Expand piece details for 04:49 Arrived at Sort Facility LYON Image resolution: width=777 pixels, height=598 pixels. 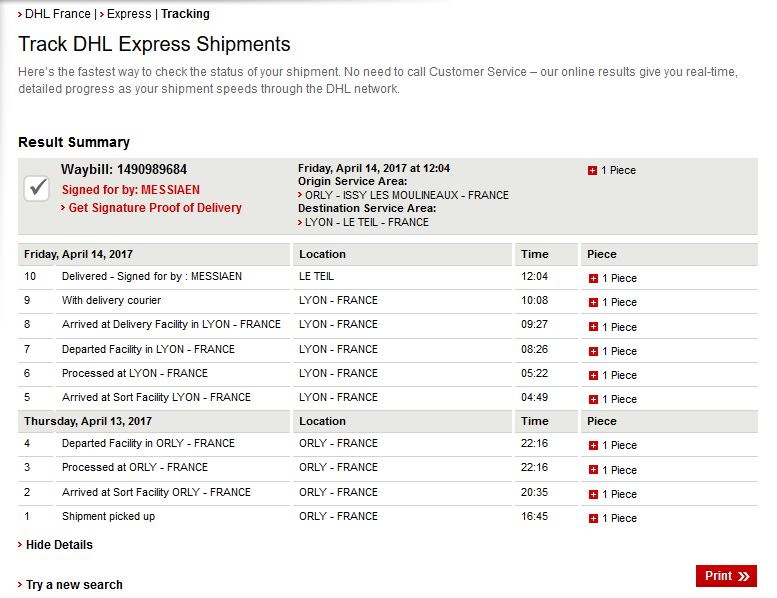[593, 399]
